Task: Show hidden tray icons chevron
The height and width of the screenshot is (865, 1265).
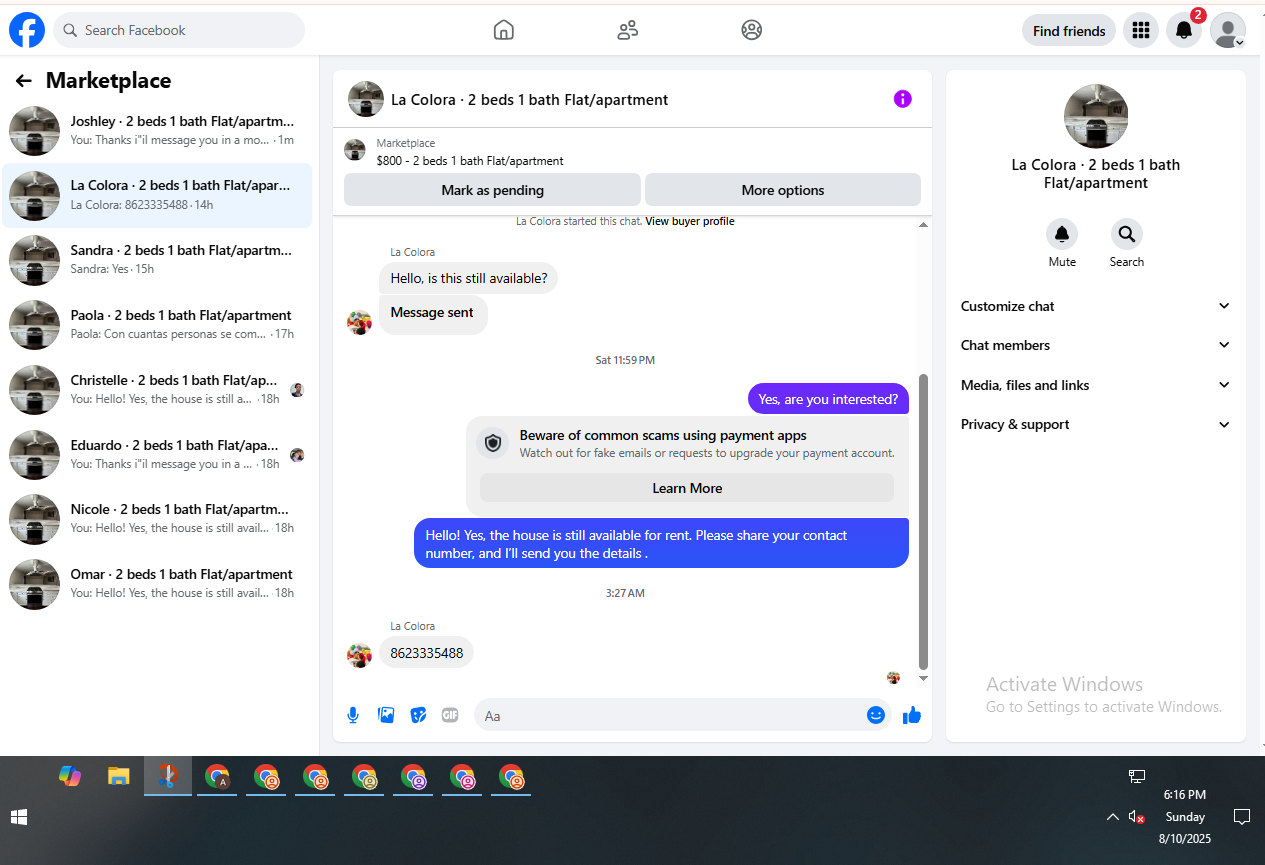Action: [1112, 817]
